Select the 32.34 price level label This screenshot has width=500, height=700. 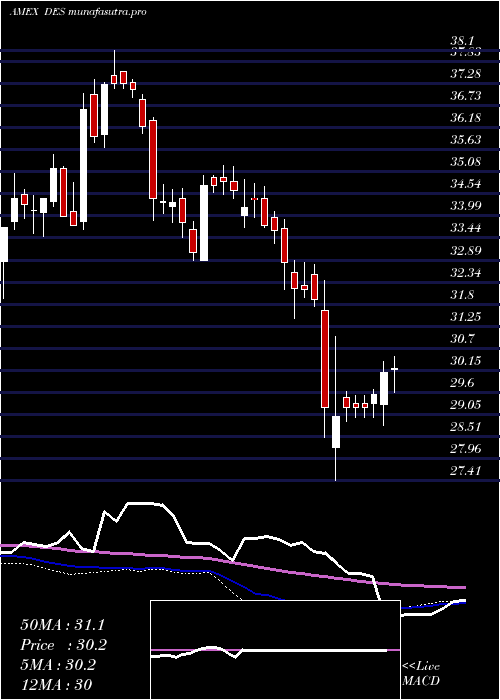tap(465, 272)
